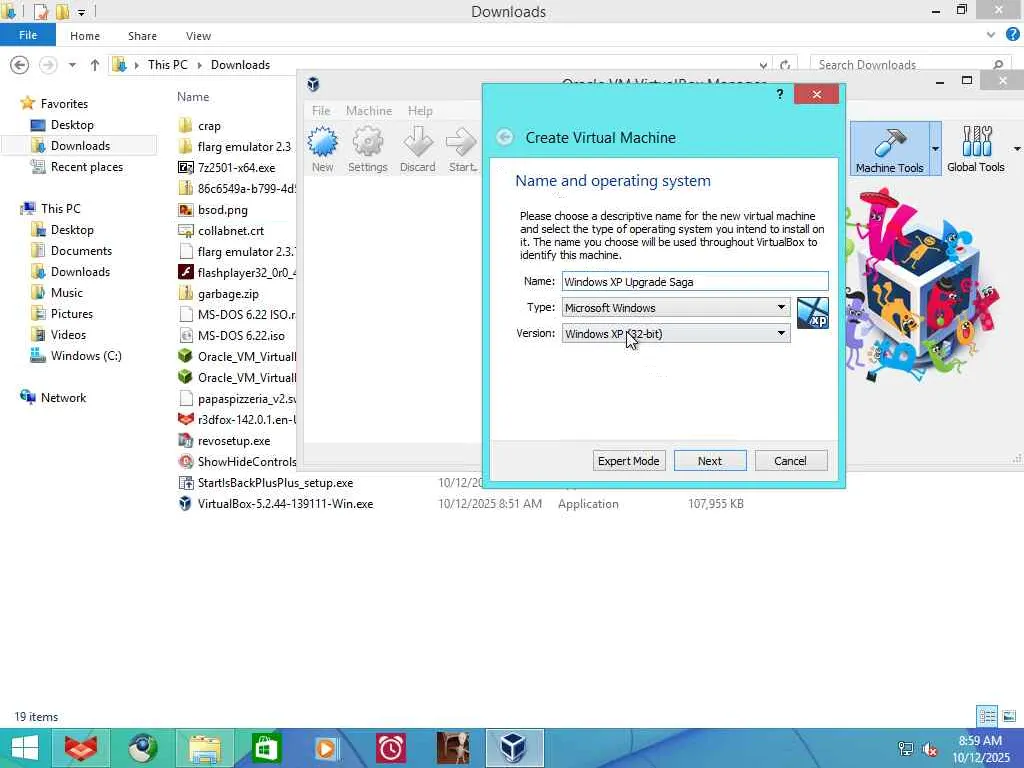
Task: Open VirtualBox Machine menu
Action: (369, 110)
